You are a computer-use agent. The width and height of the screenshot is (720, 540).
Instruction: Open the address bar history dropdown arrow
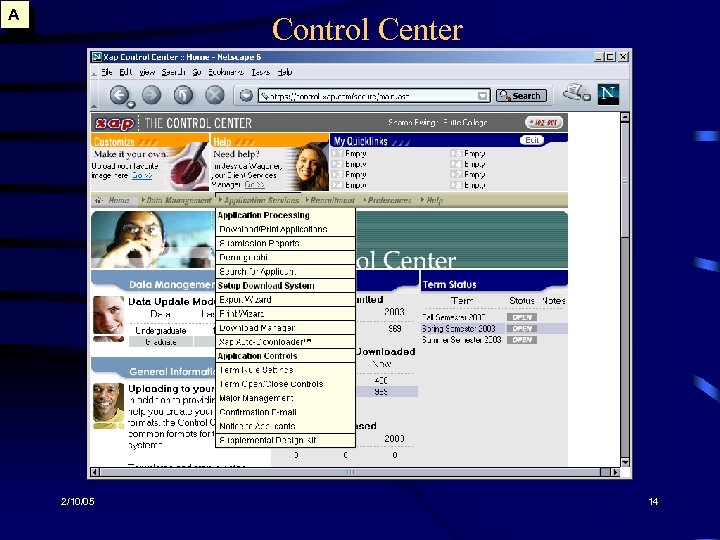coord(483,96)
